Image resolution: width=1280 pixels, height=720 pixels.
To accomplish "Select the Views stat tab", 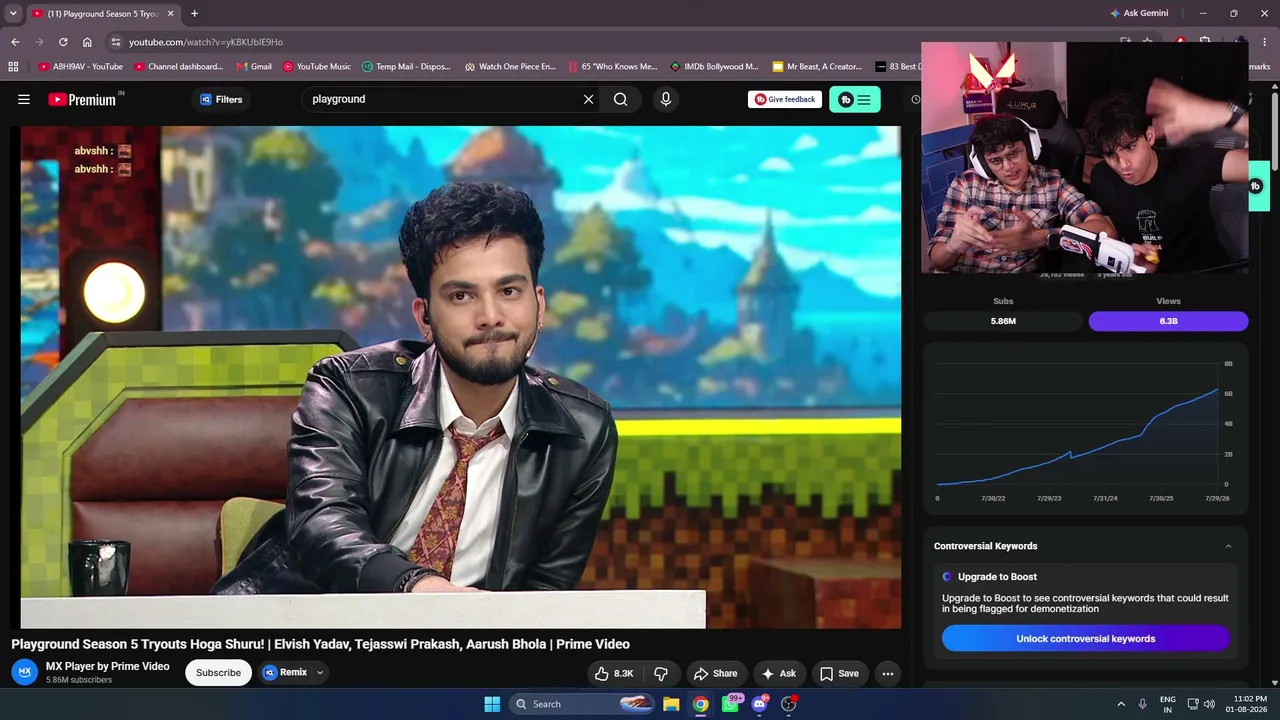I will 1168,321.
